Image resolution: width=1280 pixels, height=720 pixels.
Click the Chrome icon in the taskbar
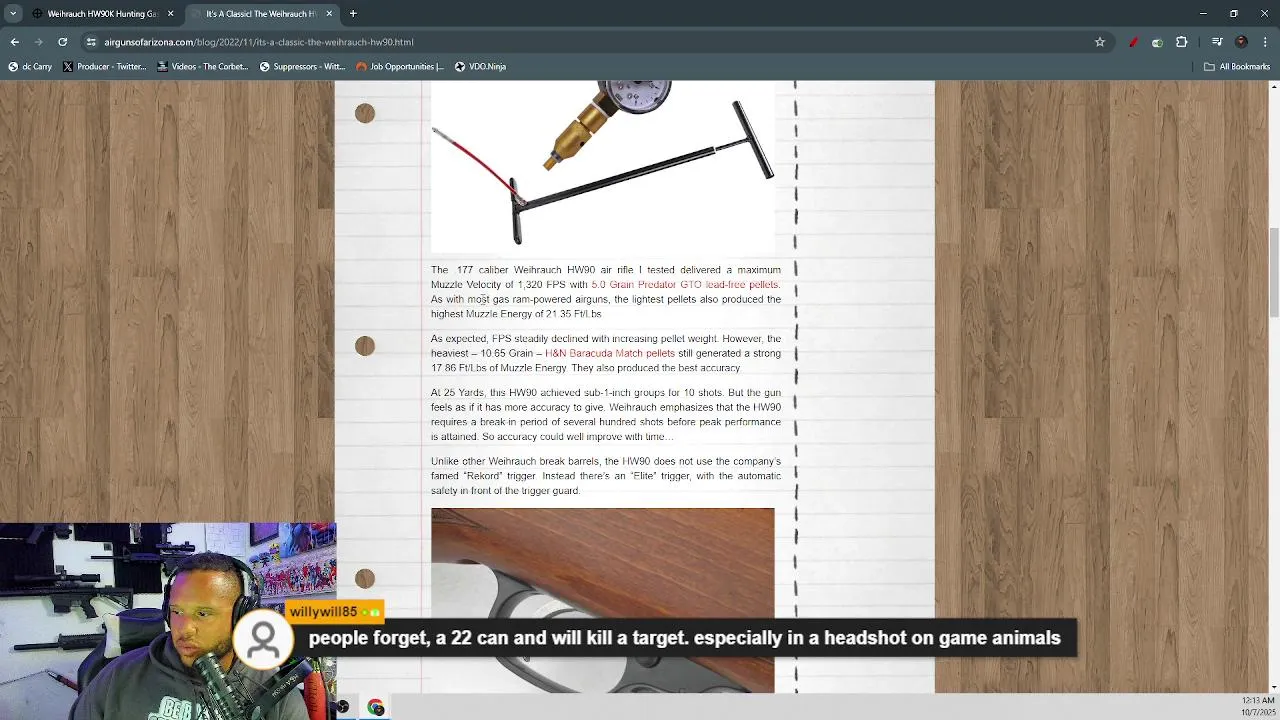pyautogui.click(x=375, y=707)
